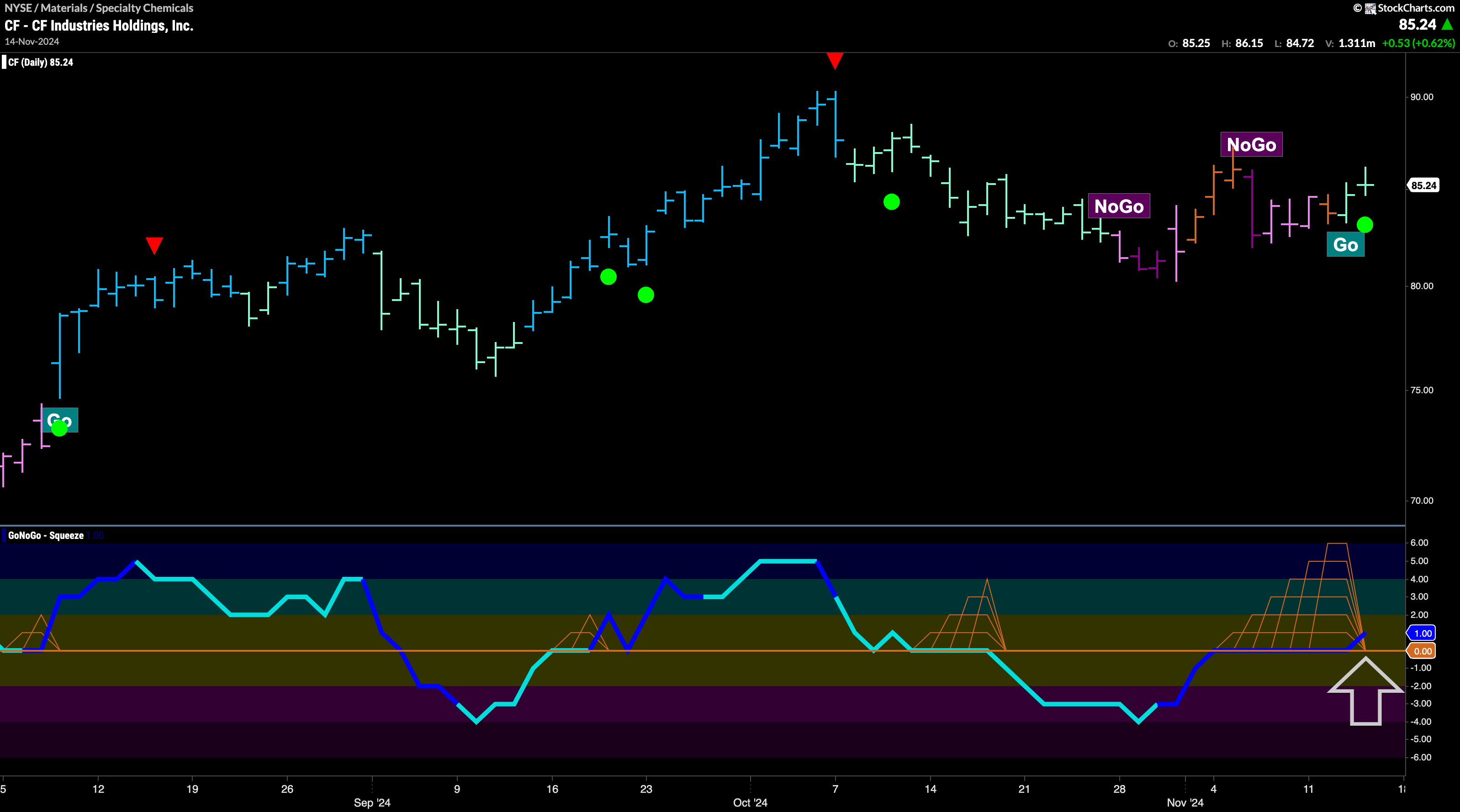Viewport: 1460px width, 812px height.
Task: Click the High value 86.15
Action: pos(1249,43)
